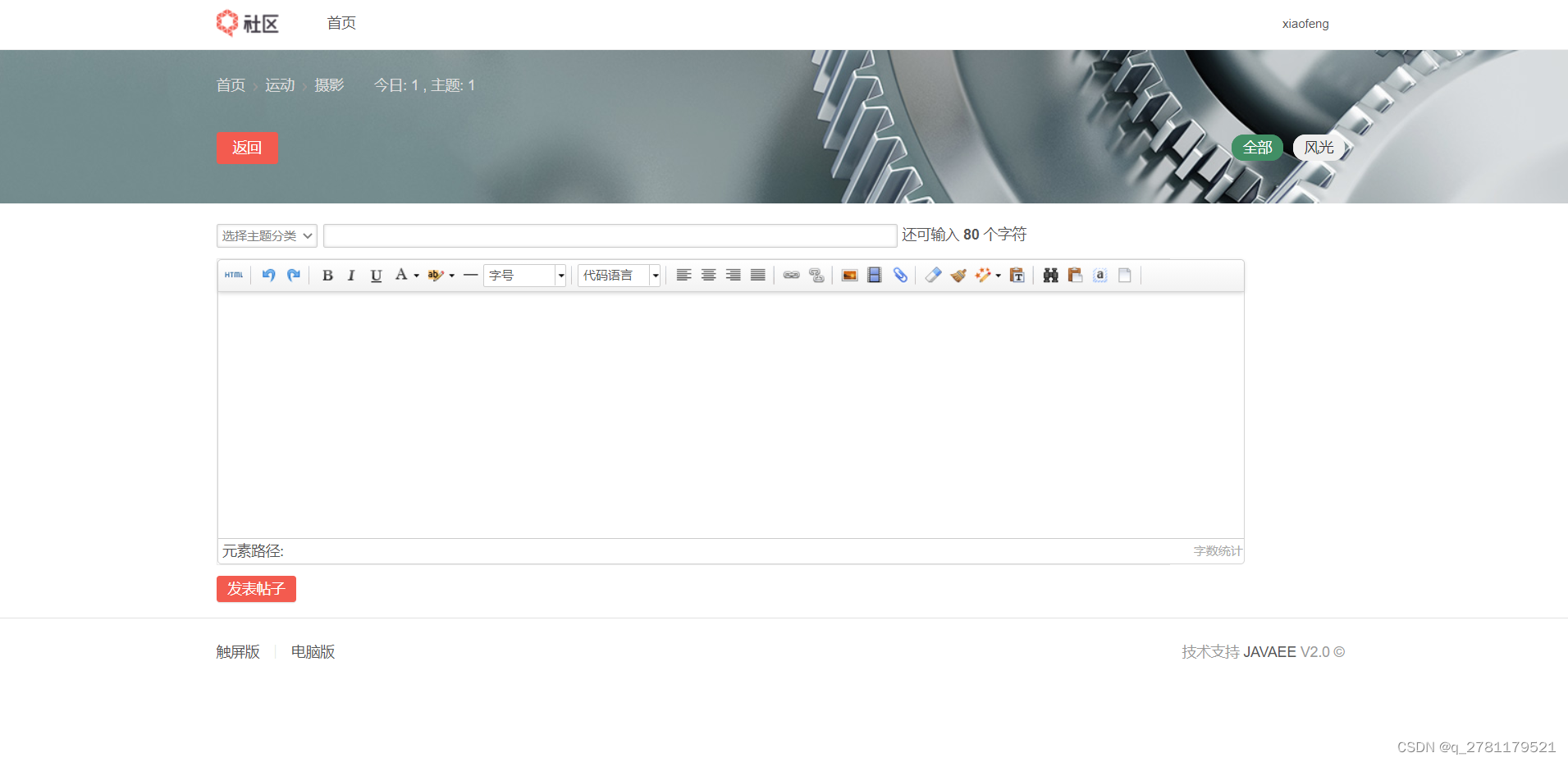Select the 全部 filter tag
Viewport: 1568px width, 762px height.
click(1257, 148)
